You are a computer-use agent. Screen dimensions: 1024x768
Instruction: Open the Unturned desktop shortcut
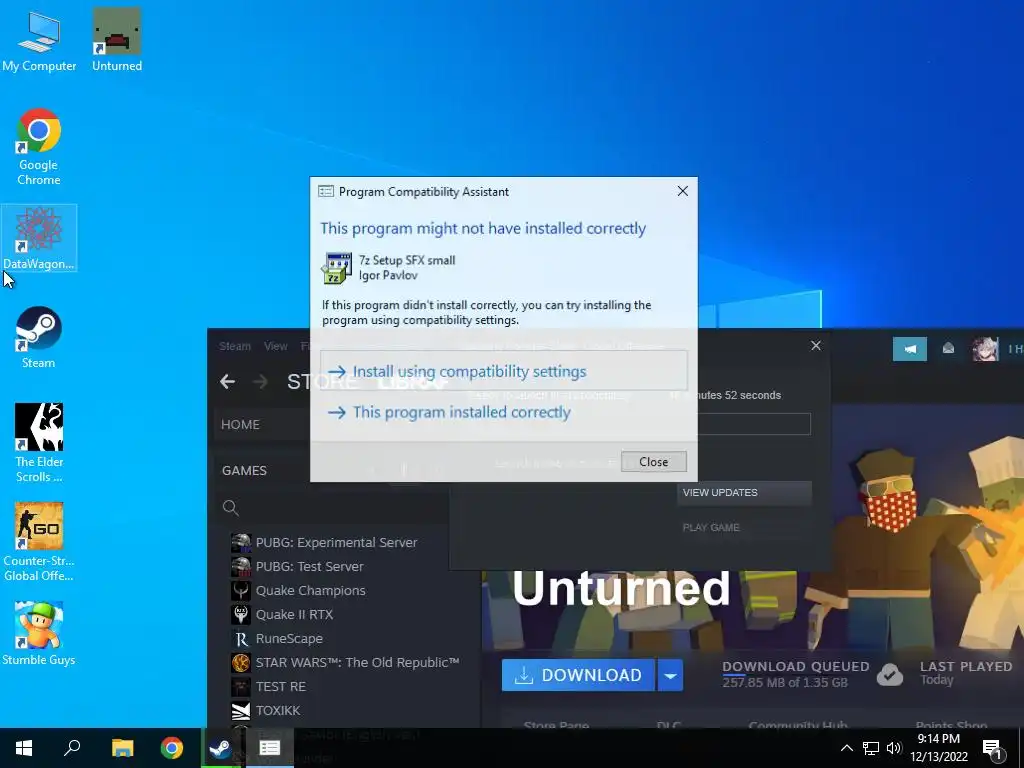[117, 39]
